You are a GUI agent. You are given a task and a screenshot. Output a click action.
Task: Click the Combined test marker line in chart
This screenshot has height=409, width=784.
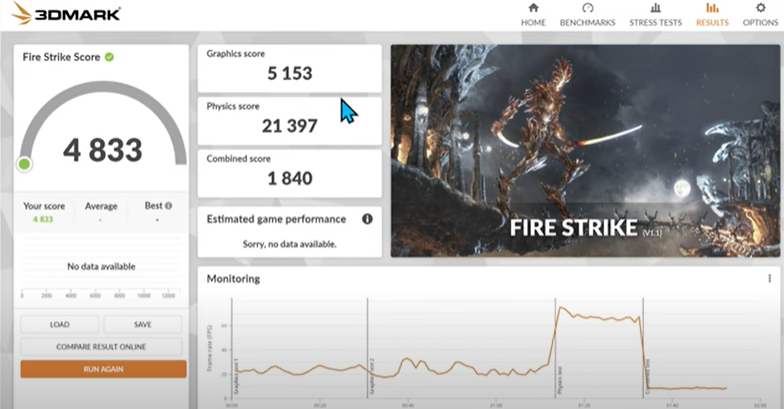click(643, 348)
